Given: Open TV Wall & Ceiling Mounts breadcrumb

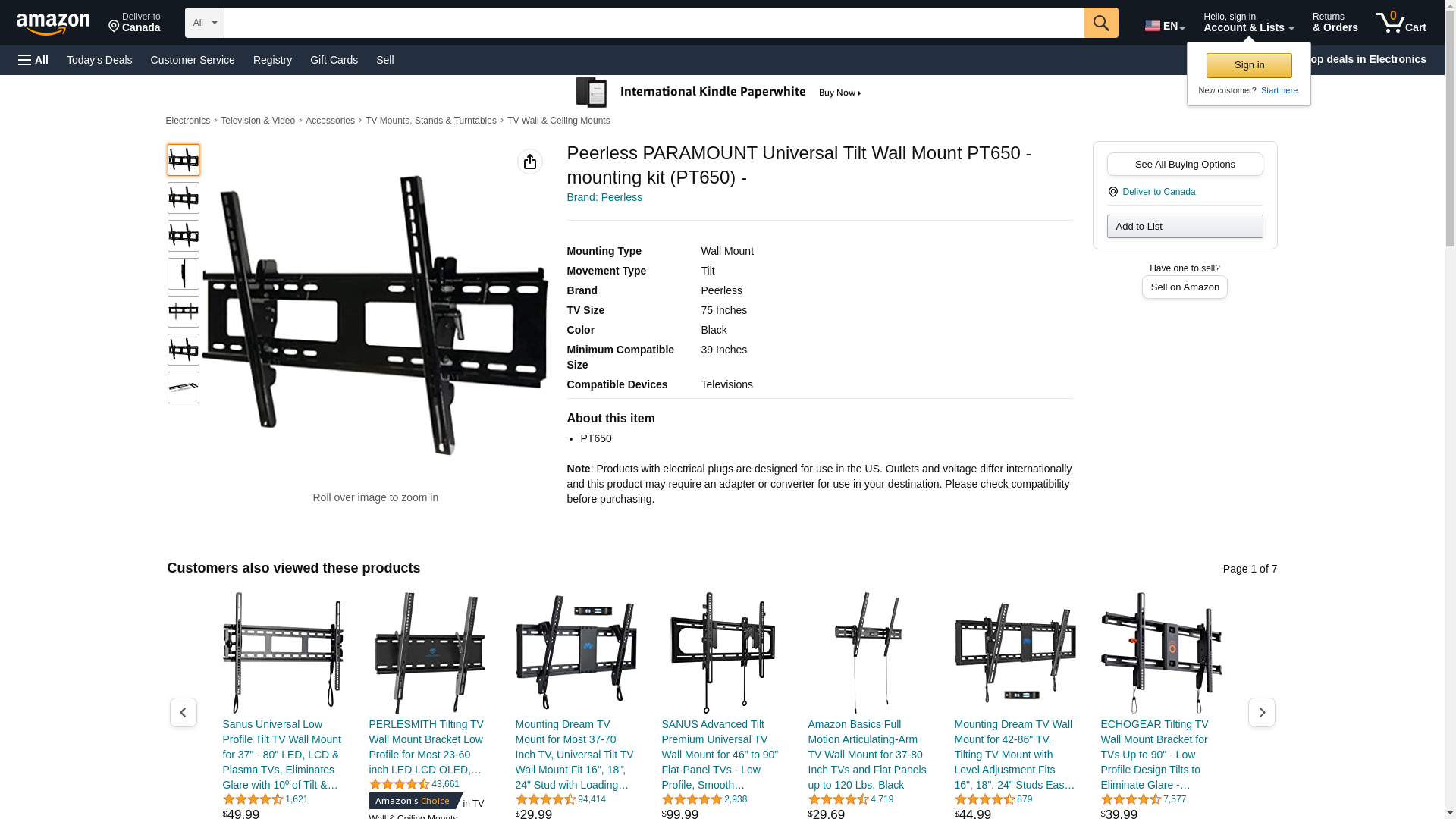Looking at the screenshot, I should coord(558,121).
